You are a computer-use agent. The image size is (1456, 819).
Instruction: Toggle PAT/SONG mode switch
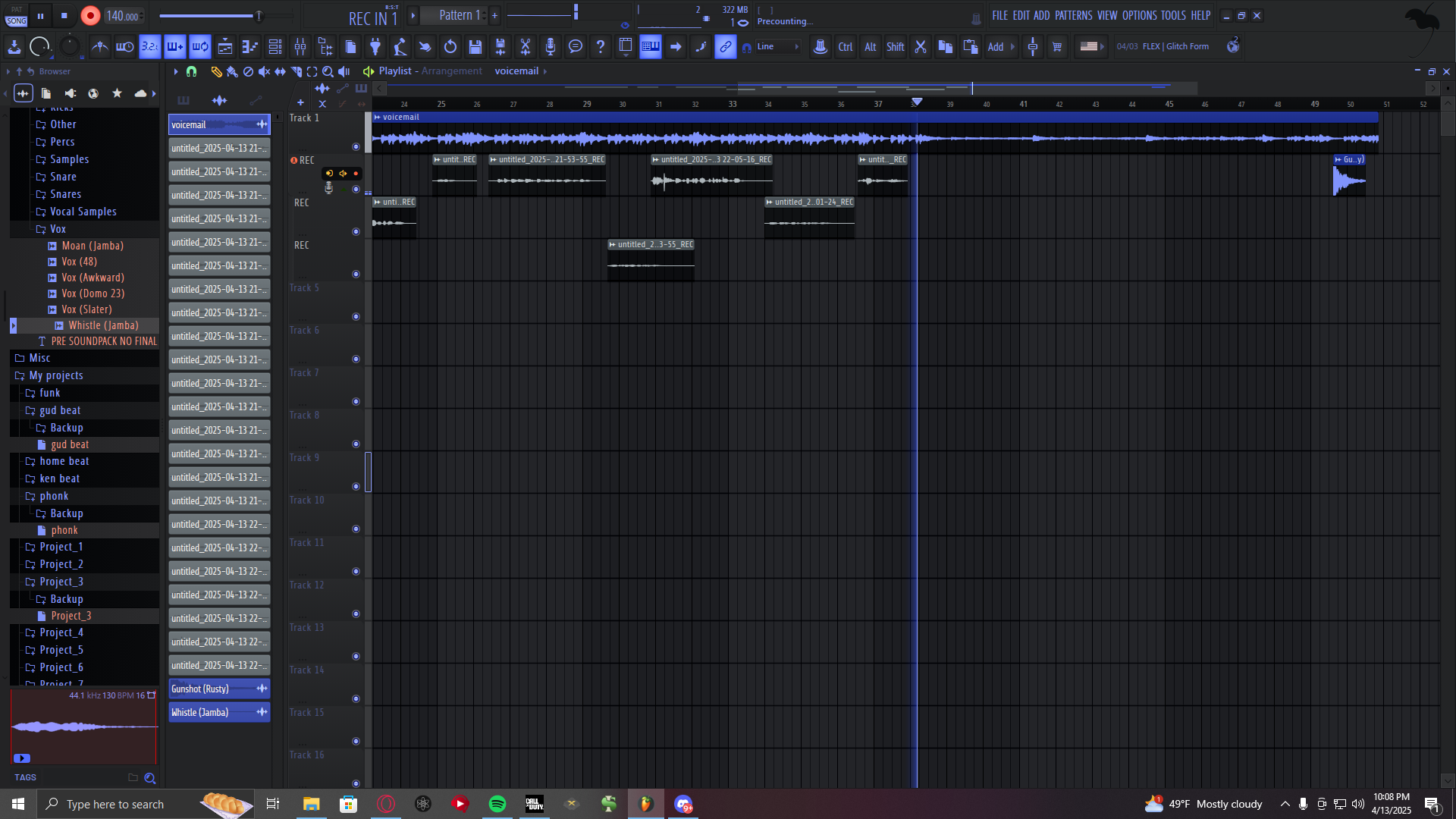coord(16,16)
